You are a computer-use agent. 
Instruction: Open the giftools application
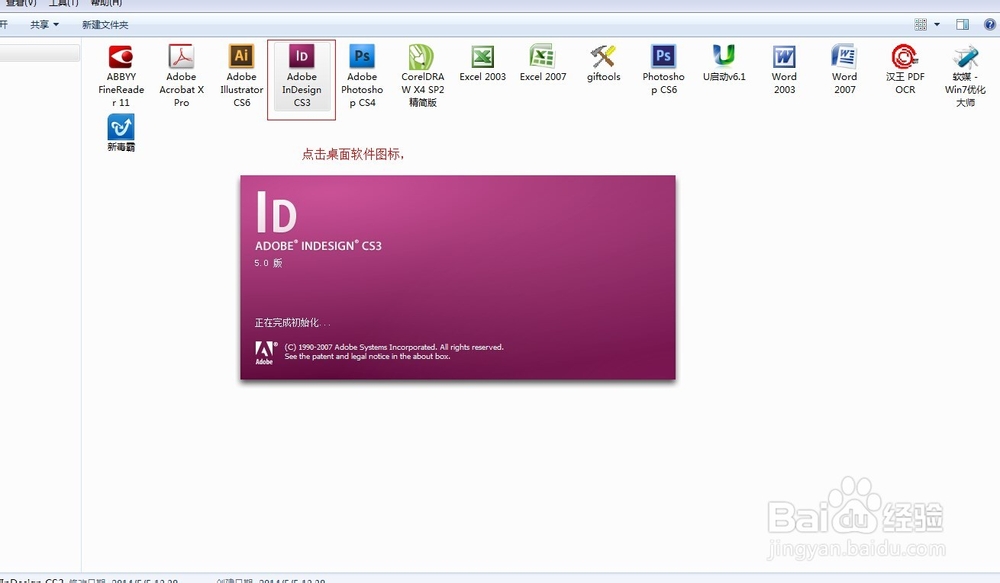coord(602,57)
